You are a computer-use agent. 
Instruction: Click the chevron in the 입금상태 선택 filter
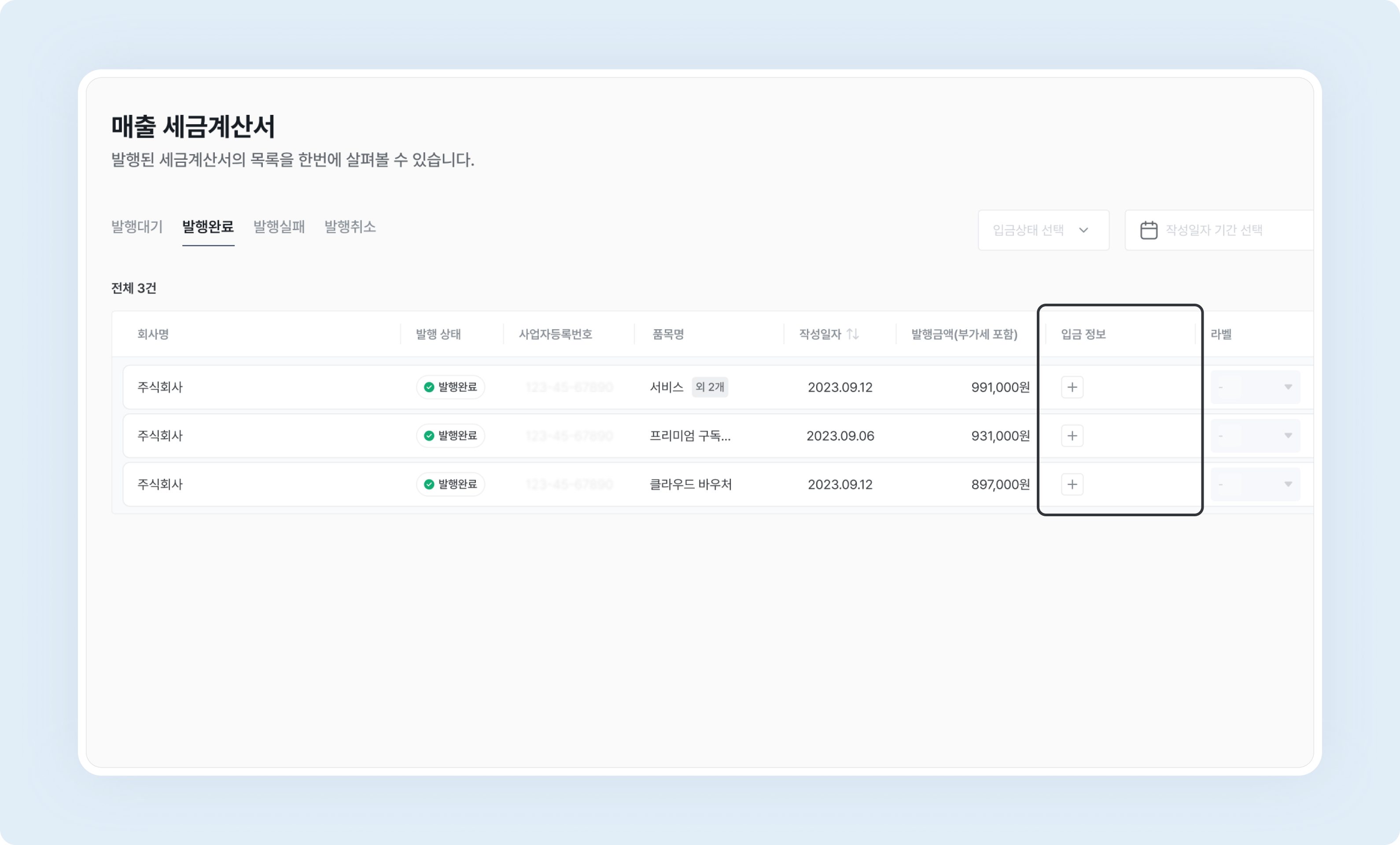tap(1084, 231)
